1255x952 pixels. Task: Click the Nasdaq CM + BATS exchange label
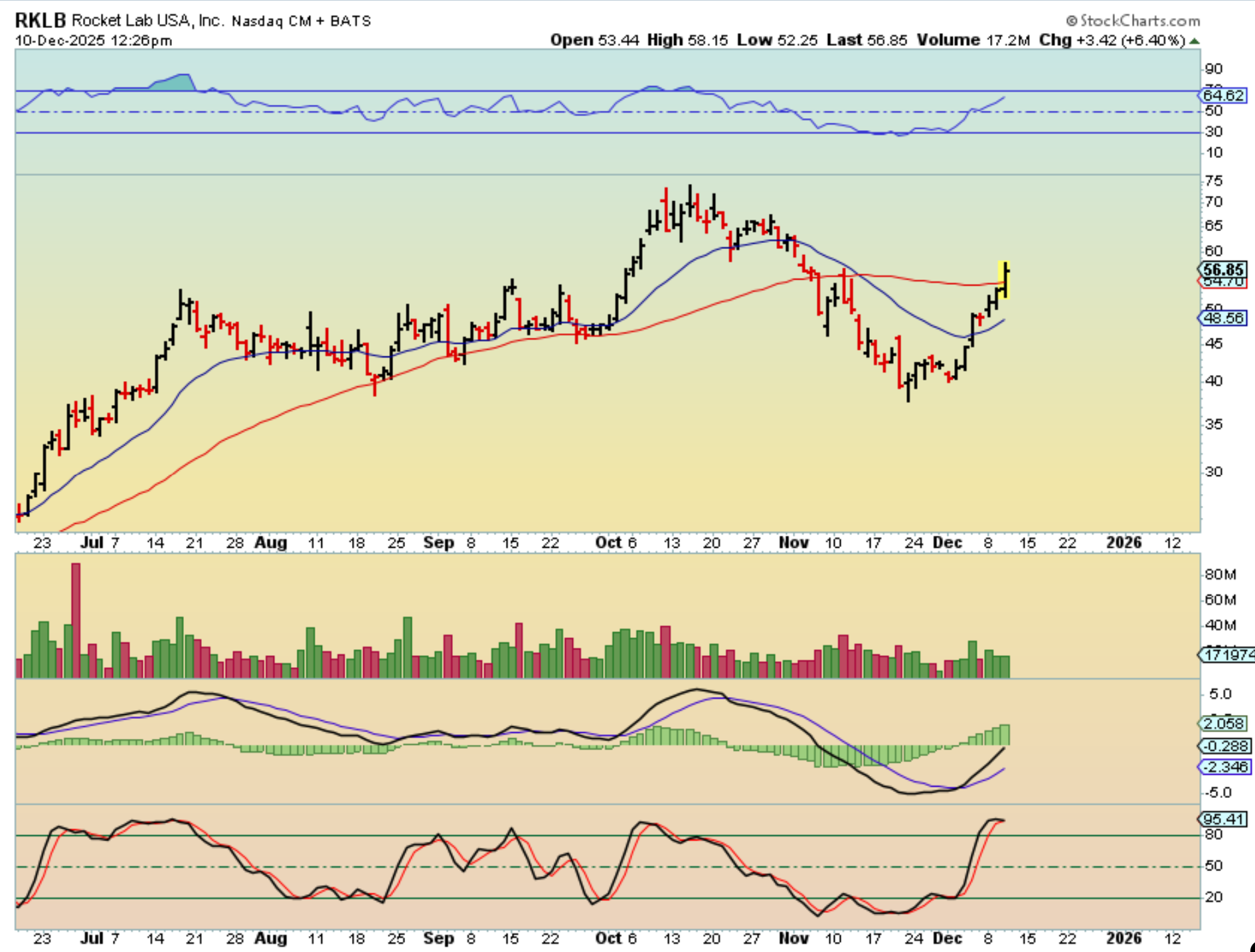click(301, 21)
